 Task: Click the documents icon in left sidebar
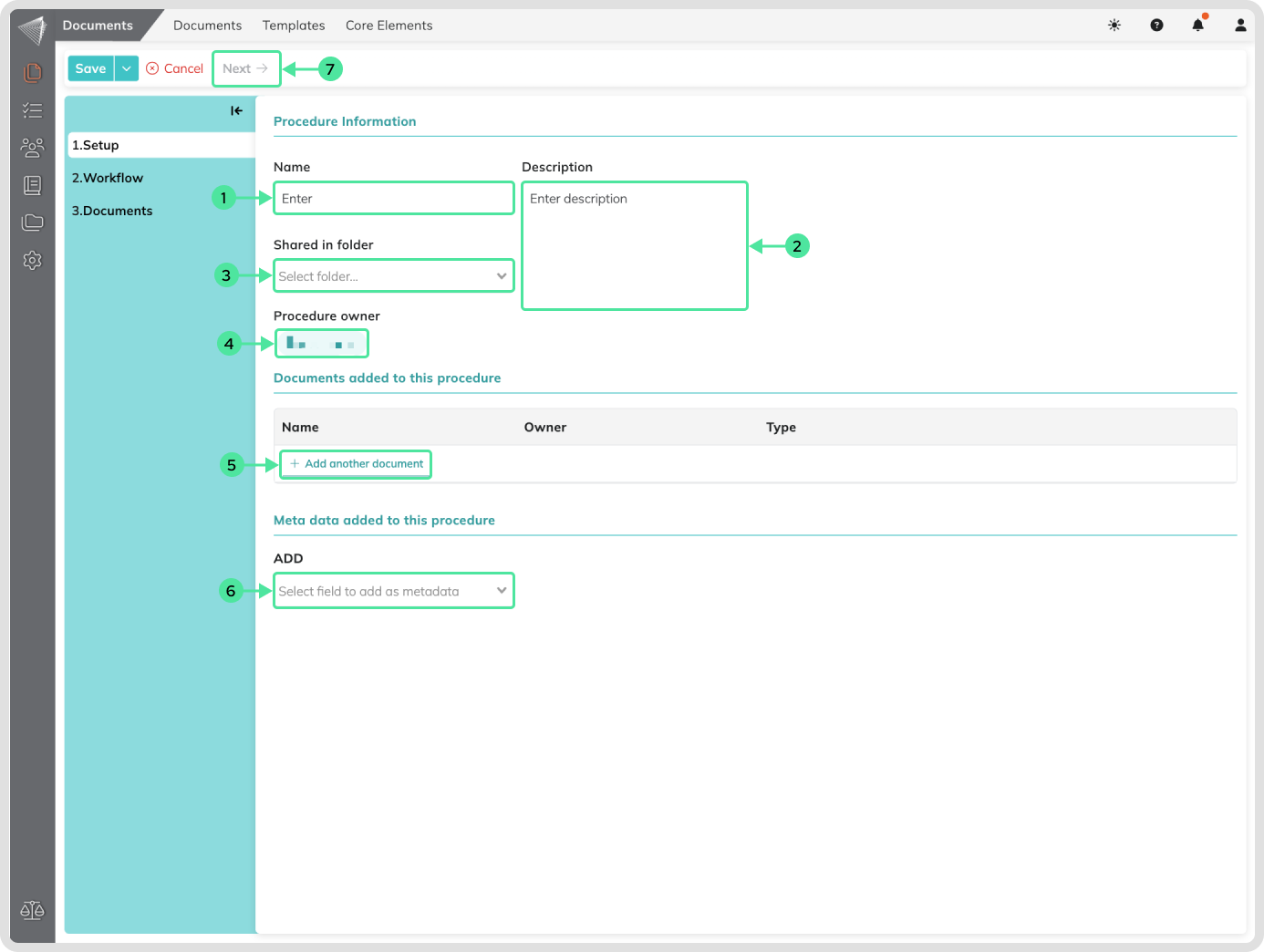[x=33, y=72]
